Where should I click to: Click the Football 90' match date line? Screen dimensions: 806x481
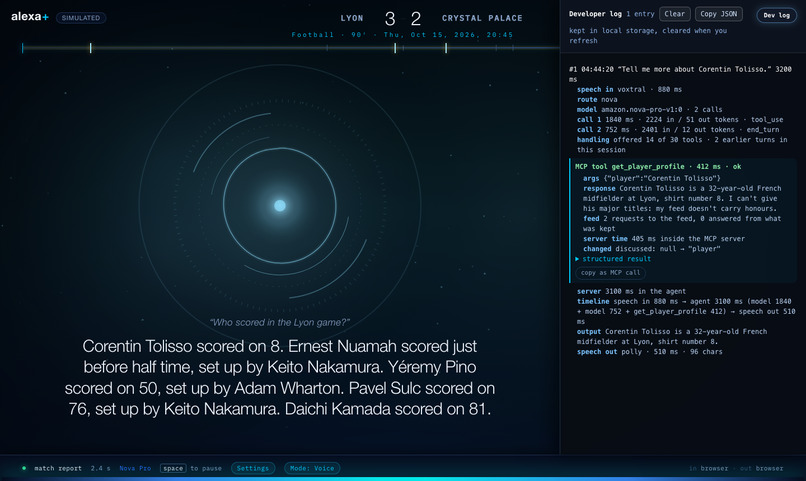tap(402, 35)
